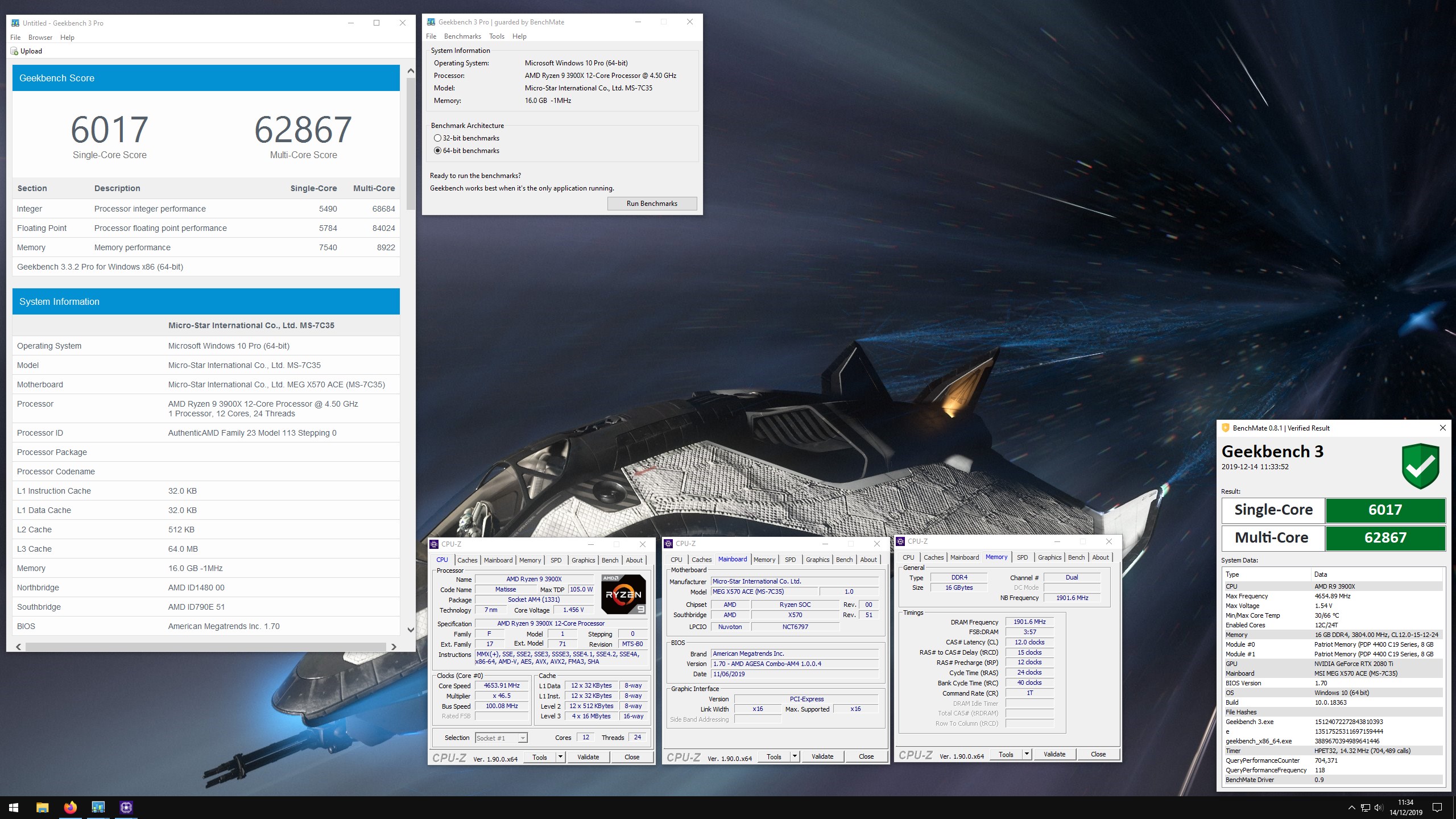Click the network icon in system tray

click(x=1365, y=808)
